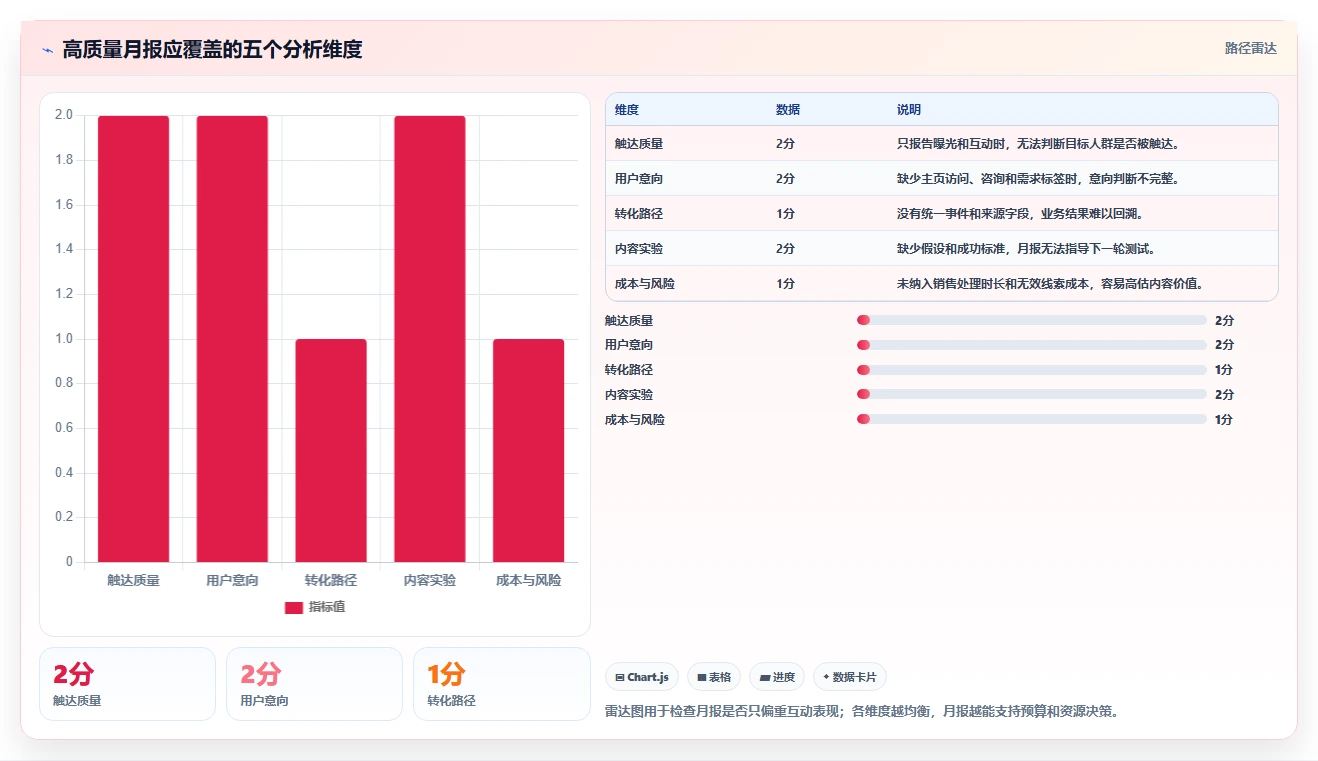The width and height of the screenshot is (1318, 761).
Task: Click the 2.0 y-axis label
Action: (x=64, y=115)
